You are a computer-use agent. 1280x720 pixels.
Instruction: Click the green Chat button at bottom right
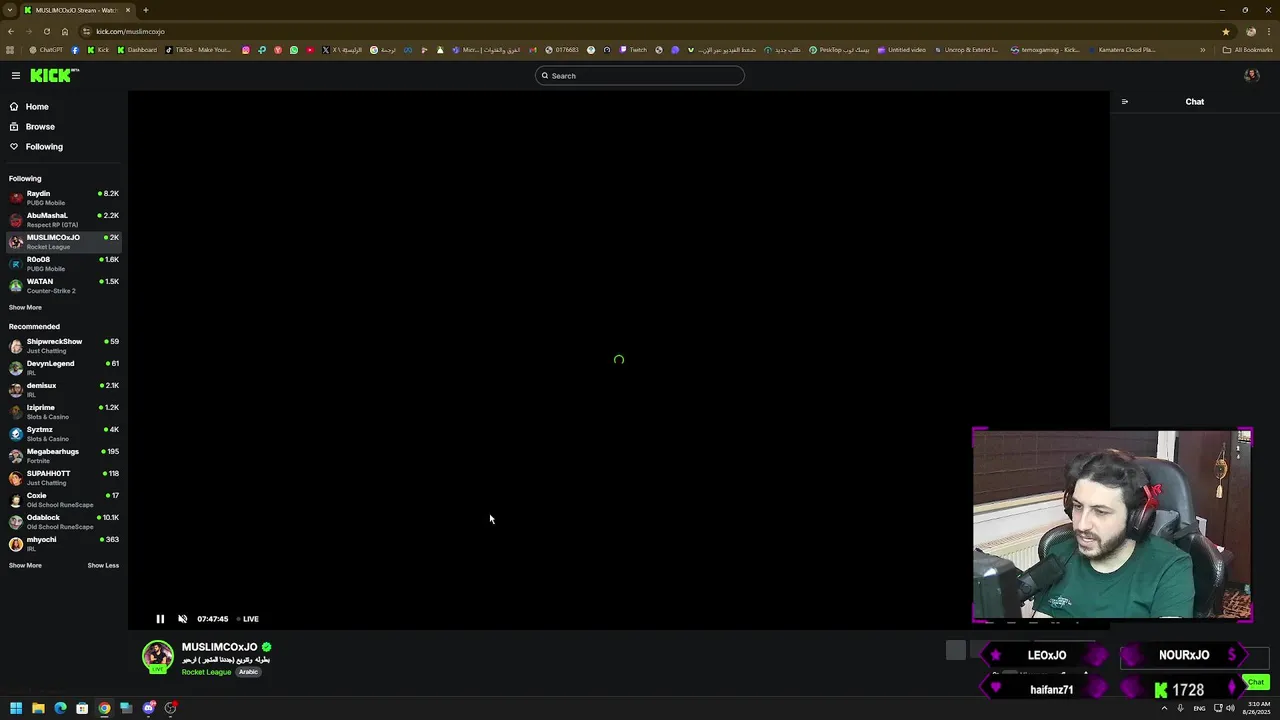tap(1256, 682)
